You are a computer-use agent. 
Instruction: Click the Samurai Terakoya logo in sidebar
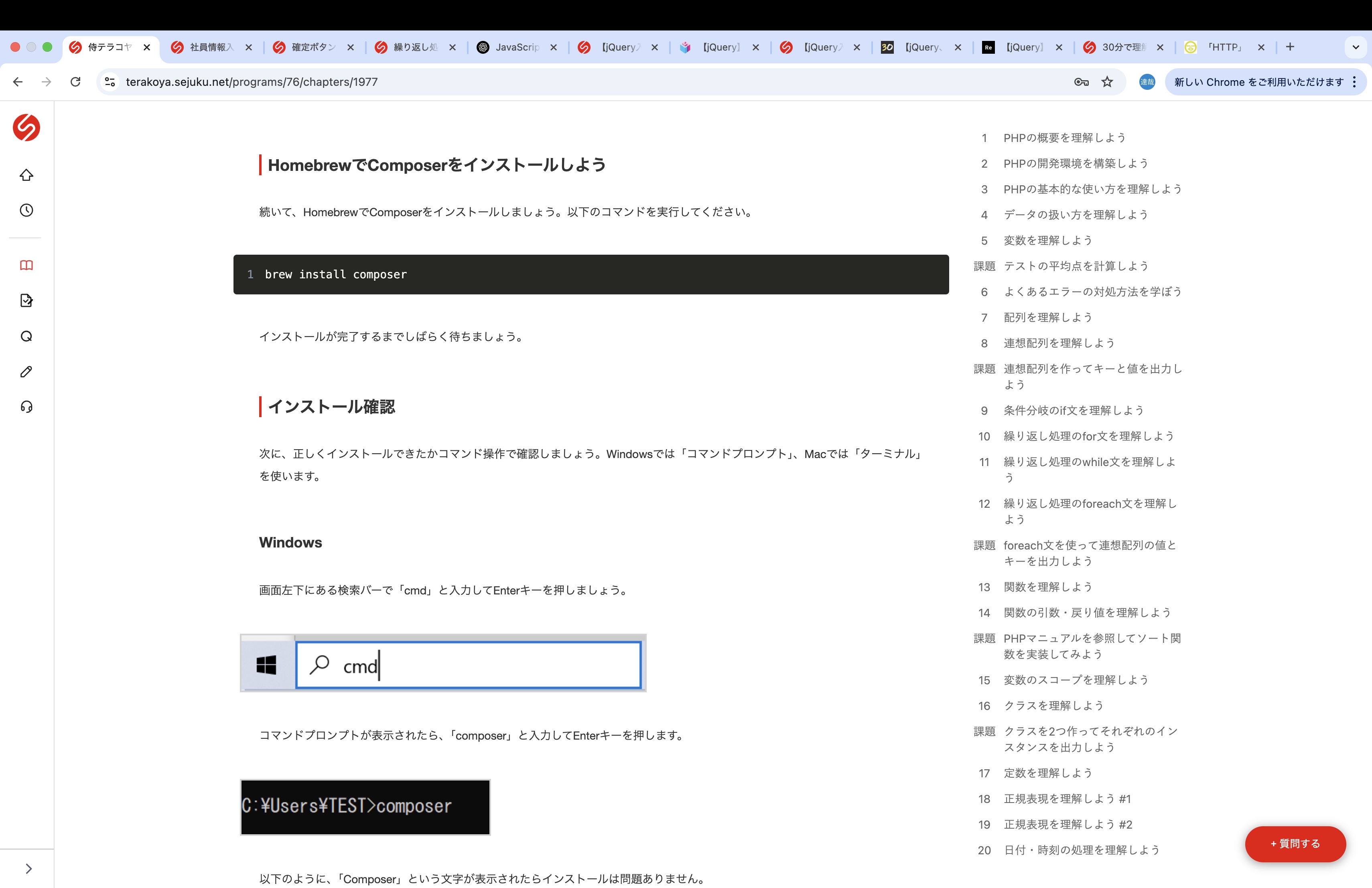coord(26,128)
